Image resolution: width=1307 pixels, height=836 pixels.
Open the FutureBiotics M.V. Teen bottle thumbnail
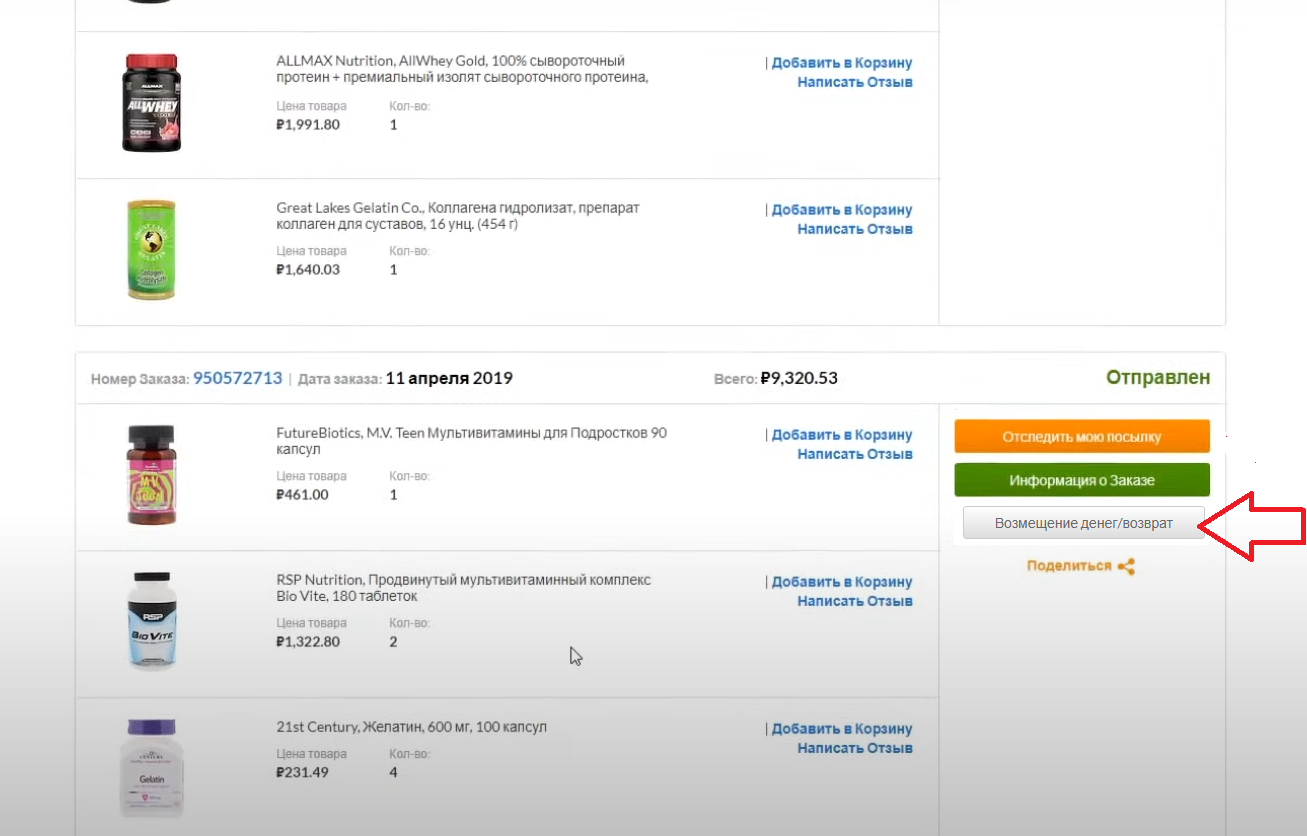(152, 475)
